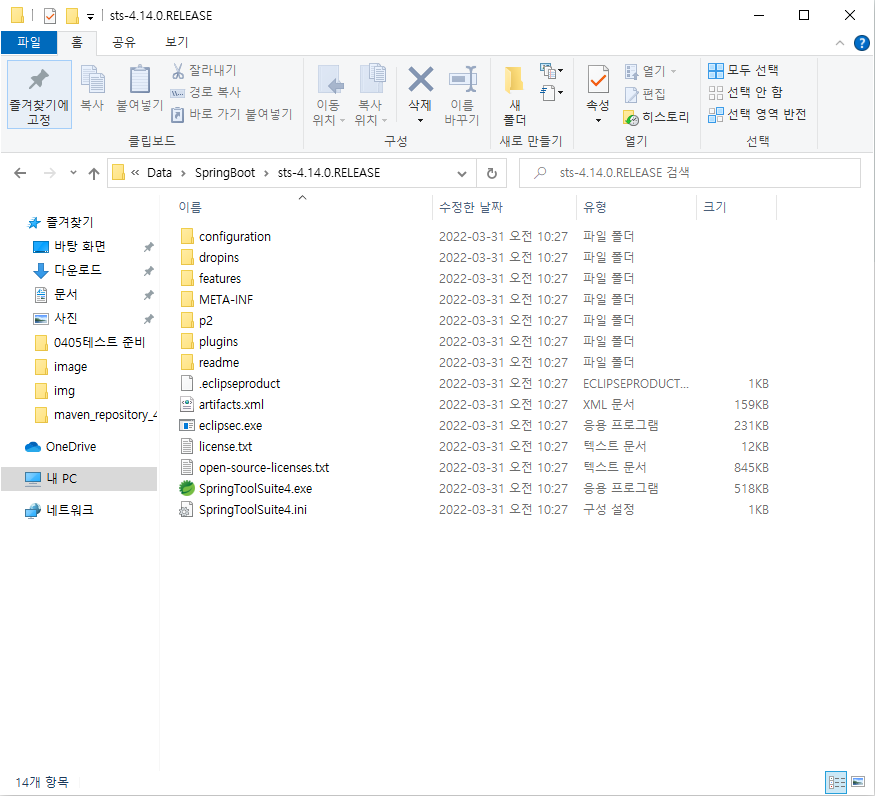Switch to the Share (공유) tab
The width and height of the screenshot is (875, 796).
124,42
